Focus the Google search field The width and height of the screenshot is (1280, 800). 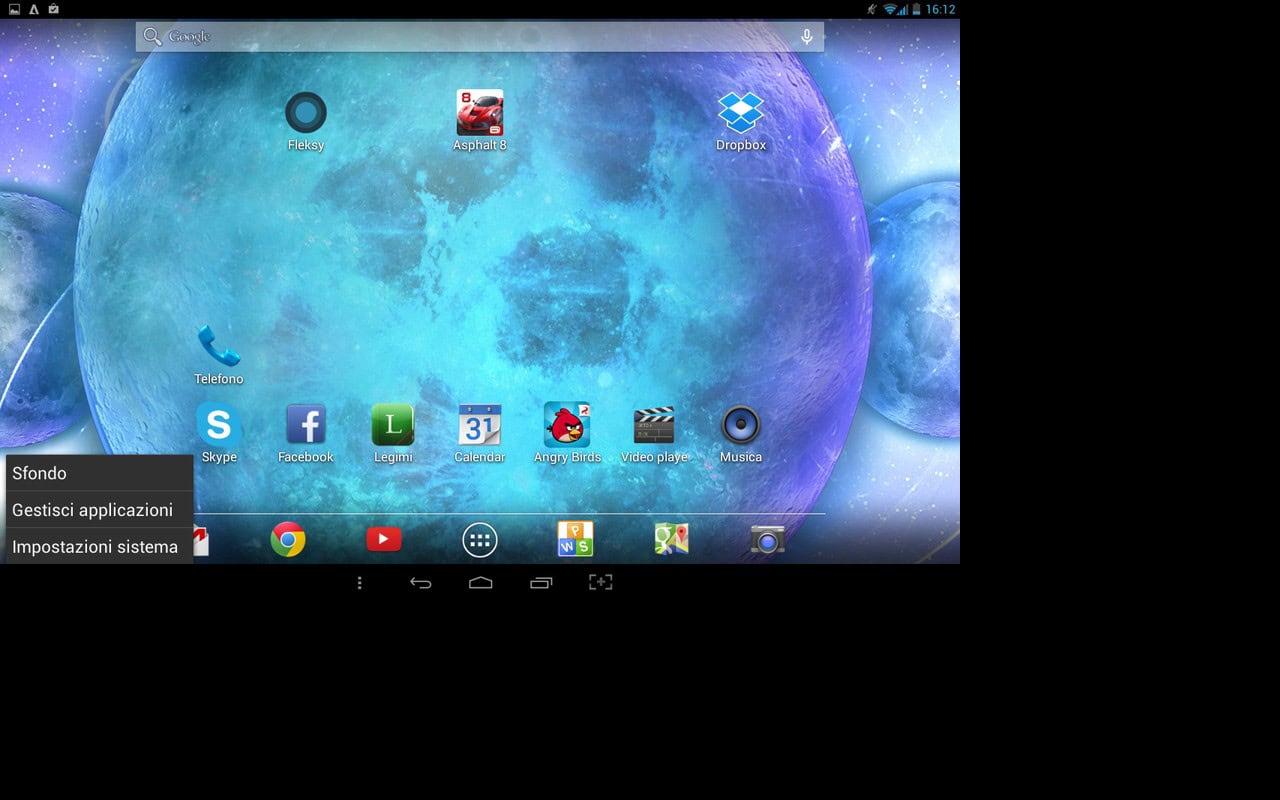(x=480, y=37)
